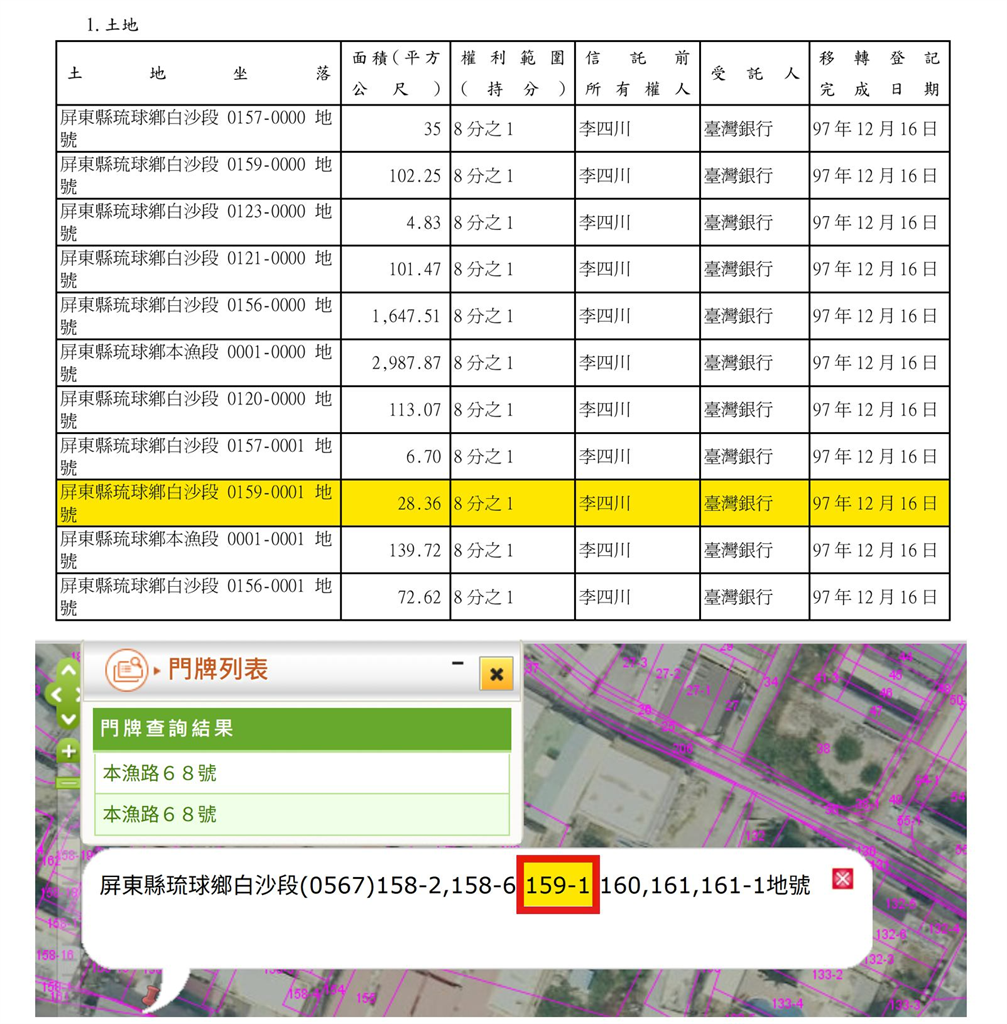Click the 2,987.87 area value cell
1007x1024 pixels.
(407, 363)
